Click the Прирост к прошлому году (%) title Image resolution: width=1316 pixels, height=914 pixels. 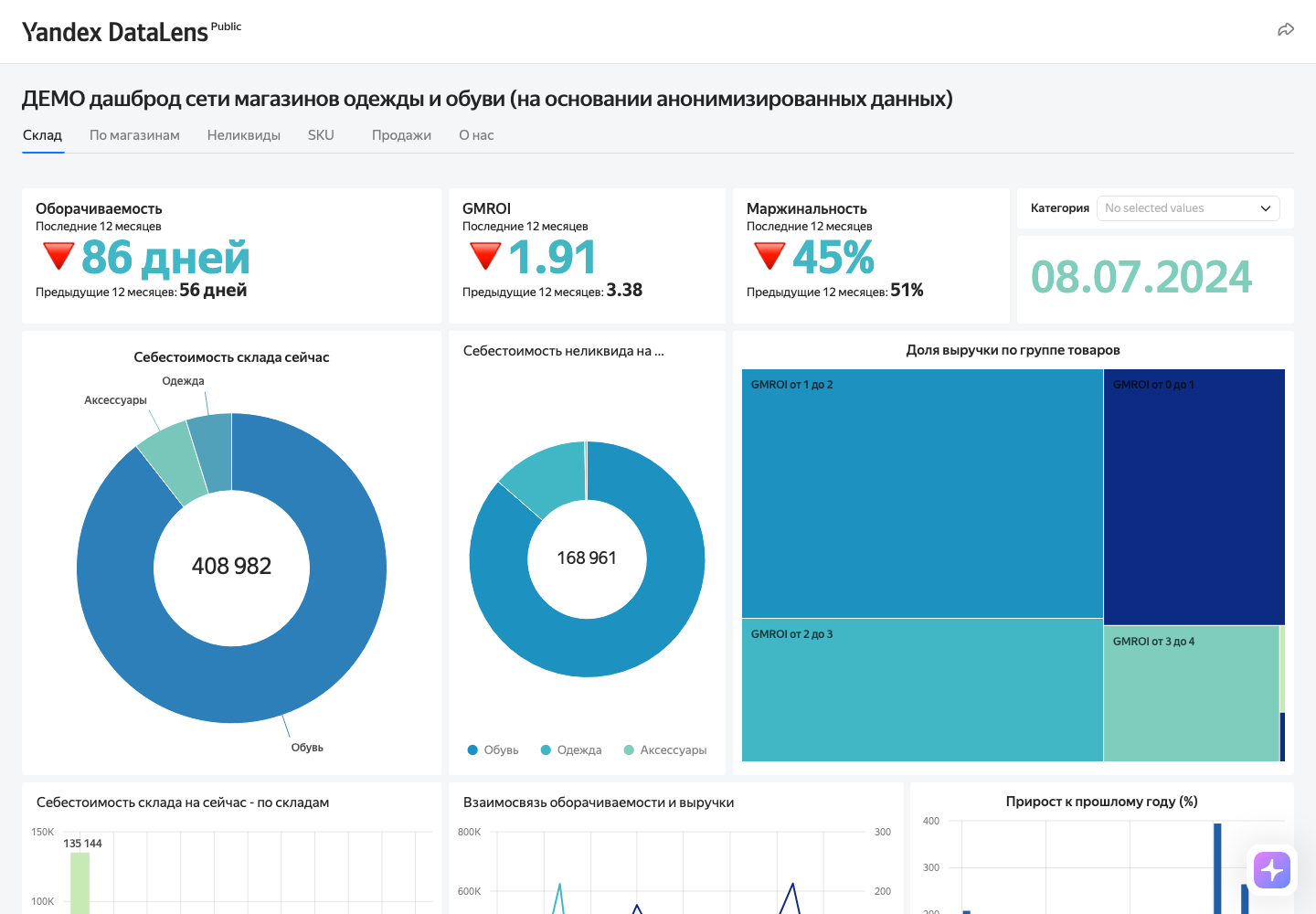tap(1101, 802)
